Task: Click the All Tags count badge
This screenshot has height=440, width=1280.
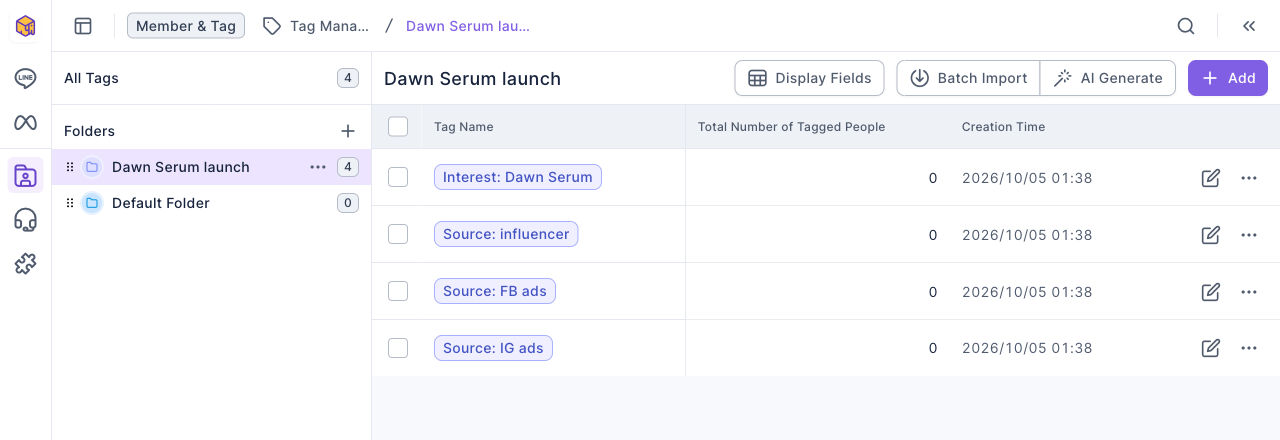Action: [348, 78]
